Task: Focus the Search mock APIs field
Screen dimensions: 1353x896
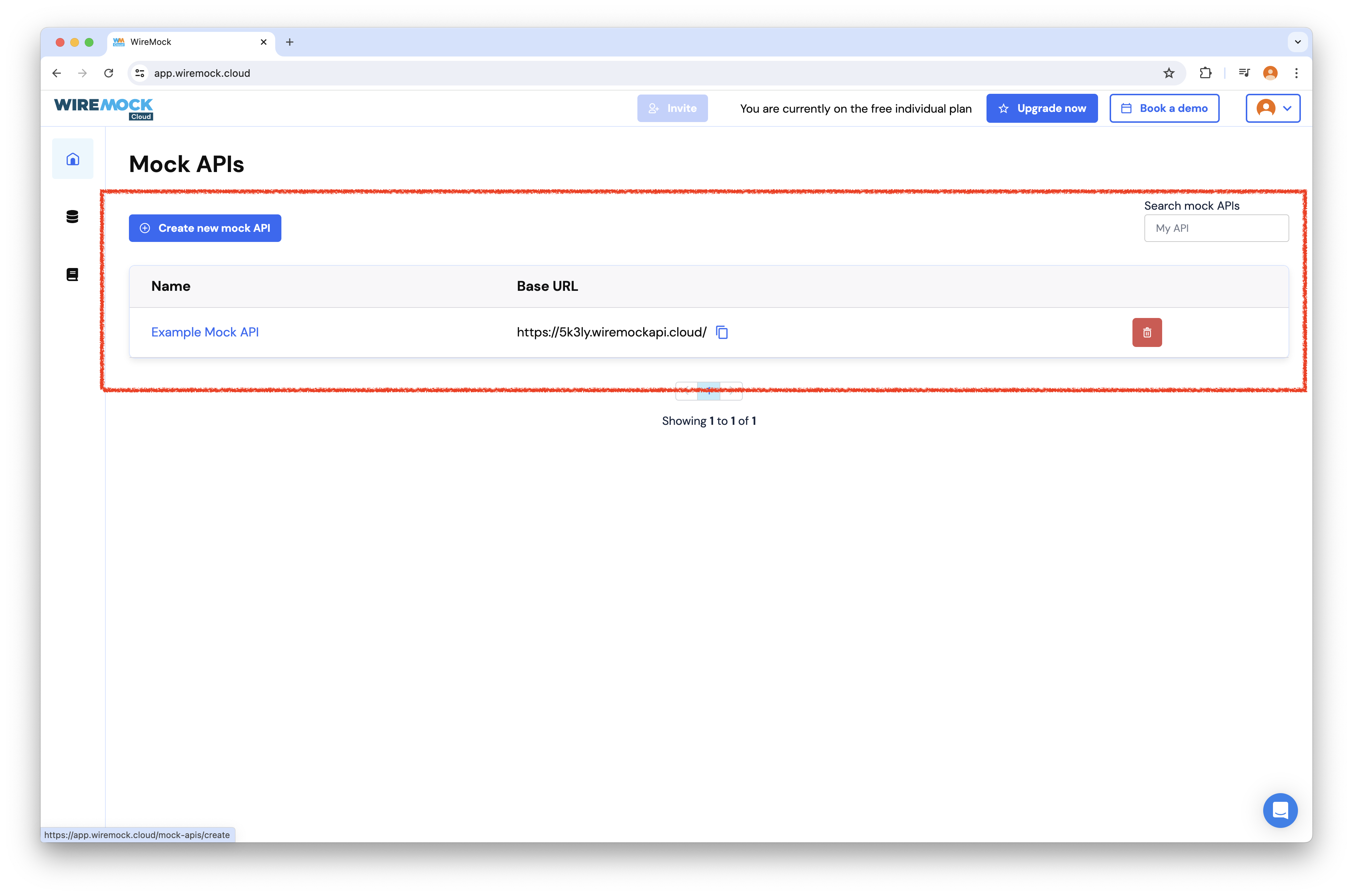Action: 1216,229
